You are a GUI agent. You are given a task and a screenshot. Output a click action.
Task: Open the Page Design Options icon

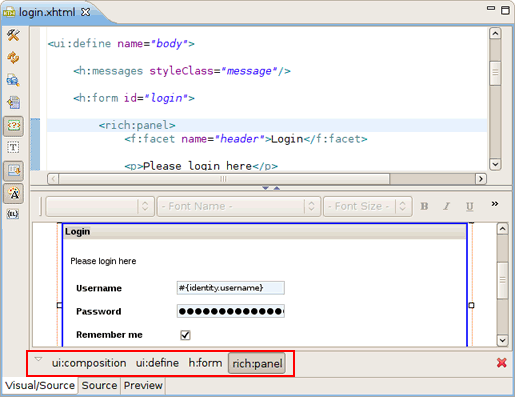[13, 80]
